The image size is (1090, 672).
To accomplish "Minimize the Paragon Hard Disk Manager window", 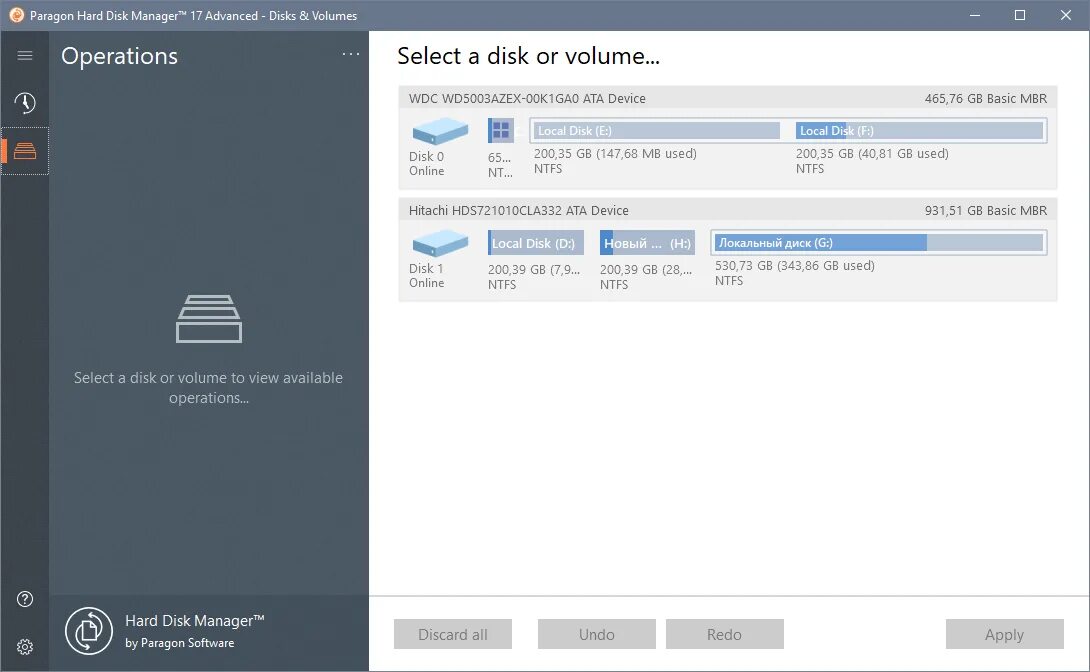I will point(975,15).
